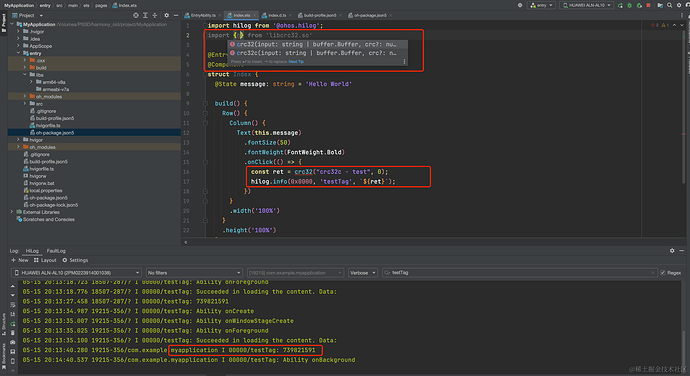690x376 pixels.
Task: Select oh-package-lock.json5 in the project tree
Action: click(54, 205)
